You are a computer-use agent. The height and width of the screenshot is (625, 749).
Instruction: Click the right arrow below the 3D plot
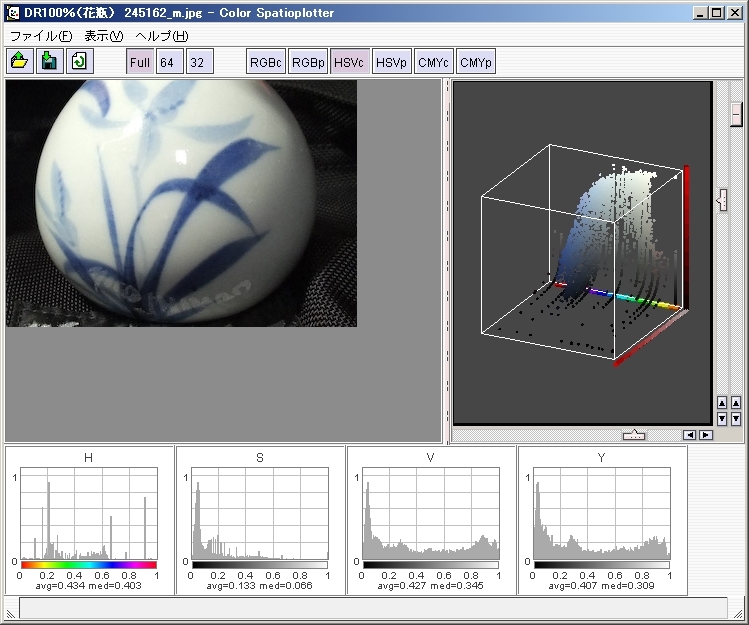coord(705,435)
